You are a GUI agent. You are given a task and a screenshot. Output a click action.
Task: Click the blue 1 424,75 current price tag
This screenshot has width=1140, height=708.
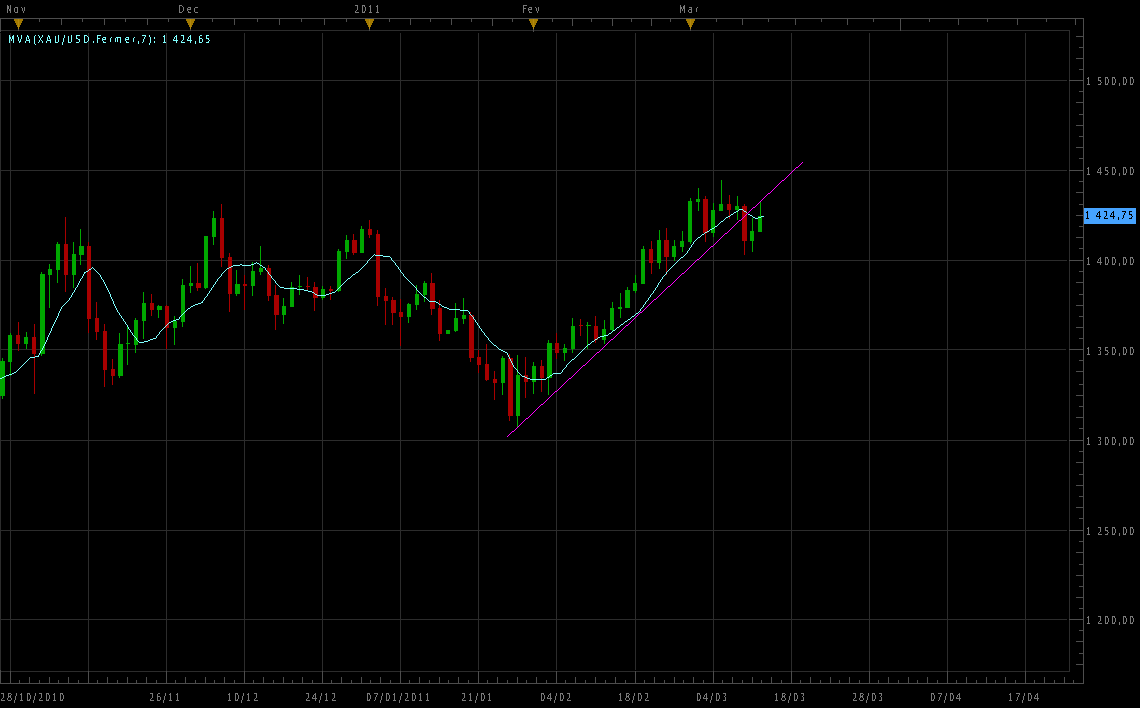1110,215
